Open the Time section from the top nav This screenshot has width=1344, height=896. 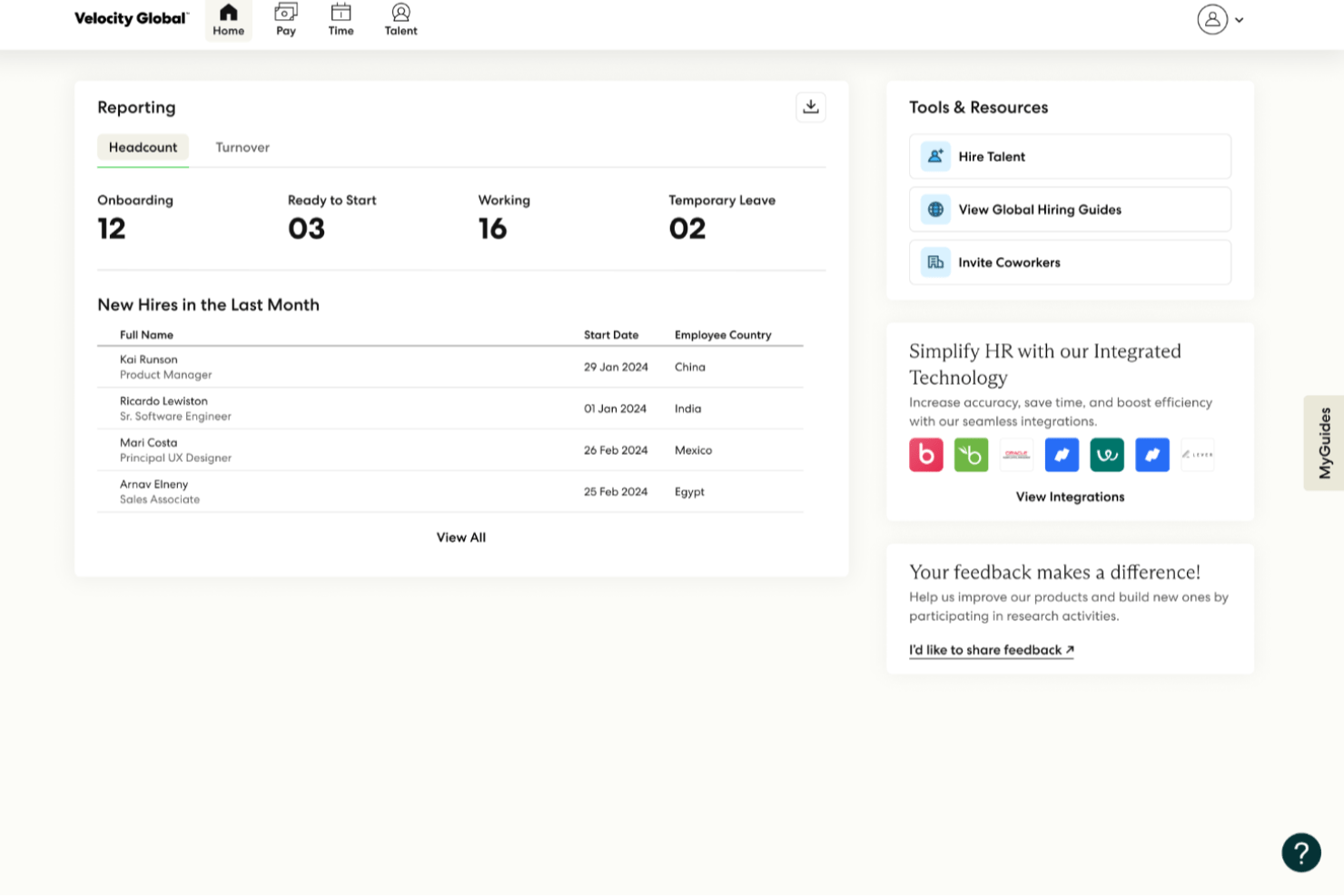pyautogui.click(x=341, y=18)
